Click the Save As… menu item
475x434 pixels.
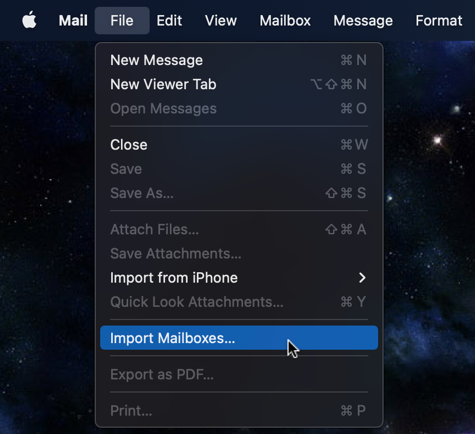coord(239,193)
